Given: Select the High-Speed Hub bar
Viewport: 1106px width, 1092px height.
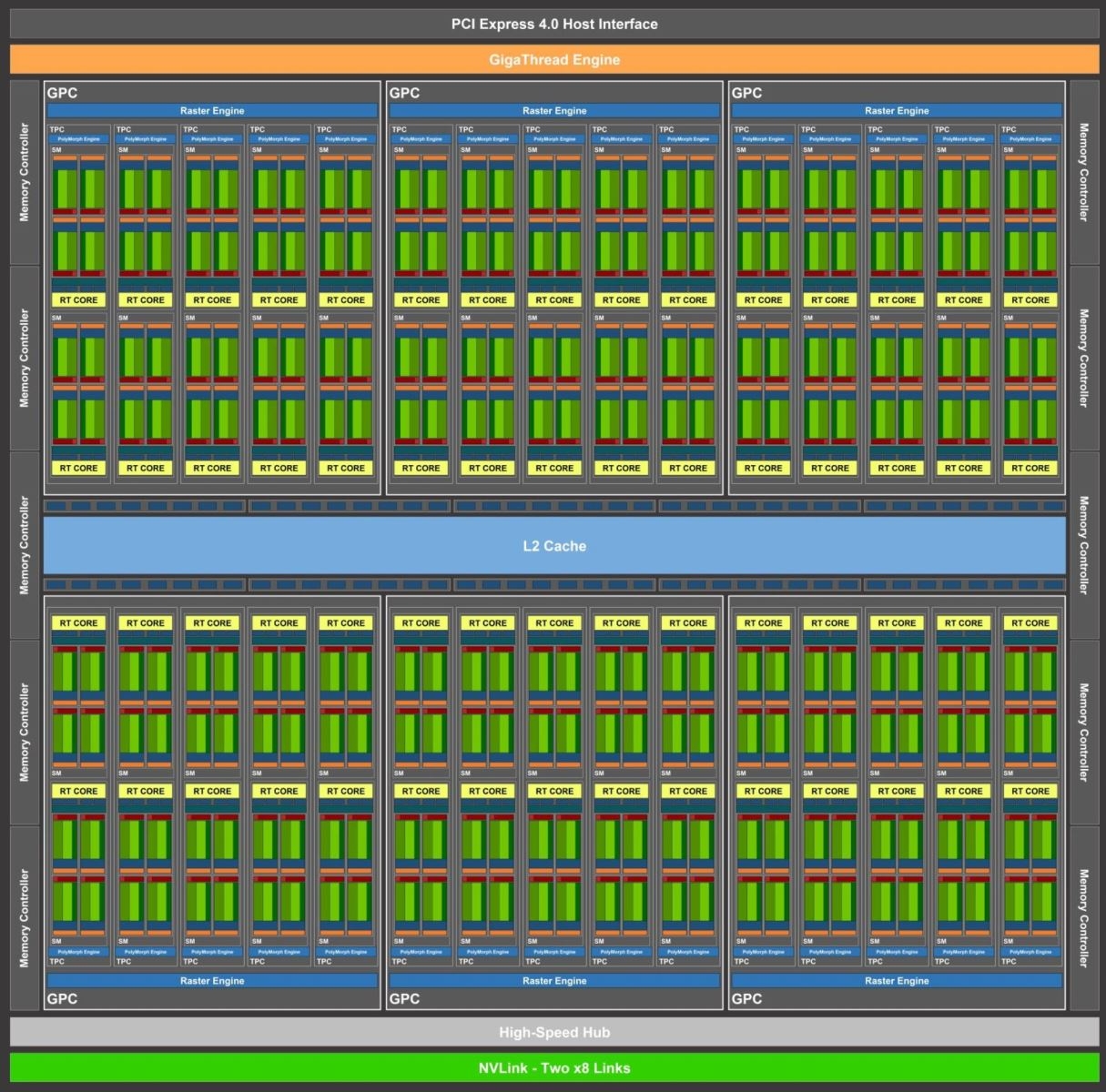Looking at the screenshot, I should pyautogui.click(x=553, y=1032).
